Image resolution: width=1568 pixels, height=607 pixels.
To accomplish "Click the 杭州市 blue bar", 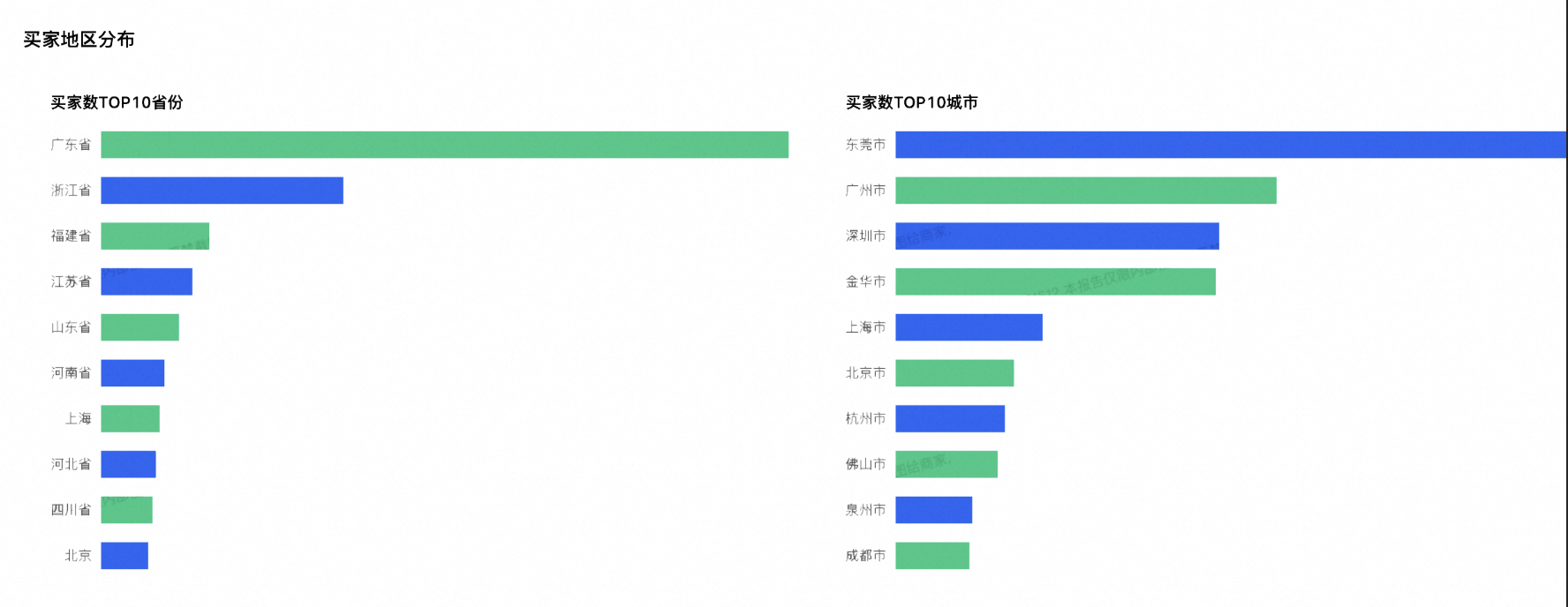I will 950,419.
